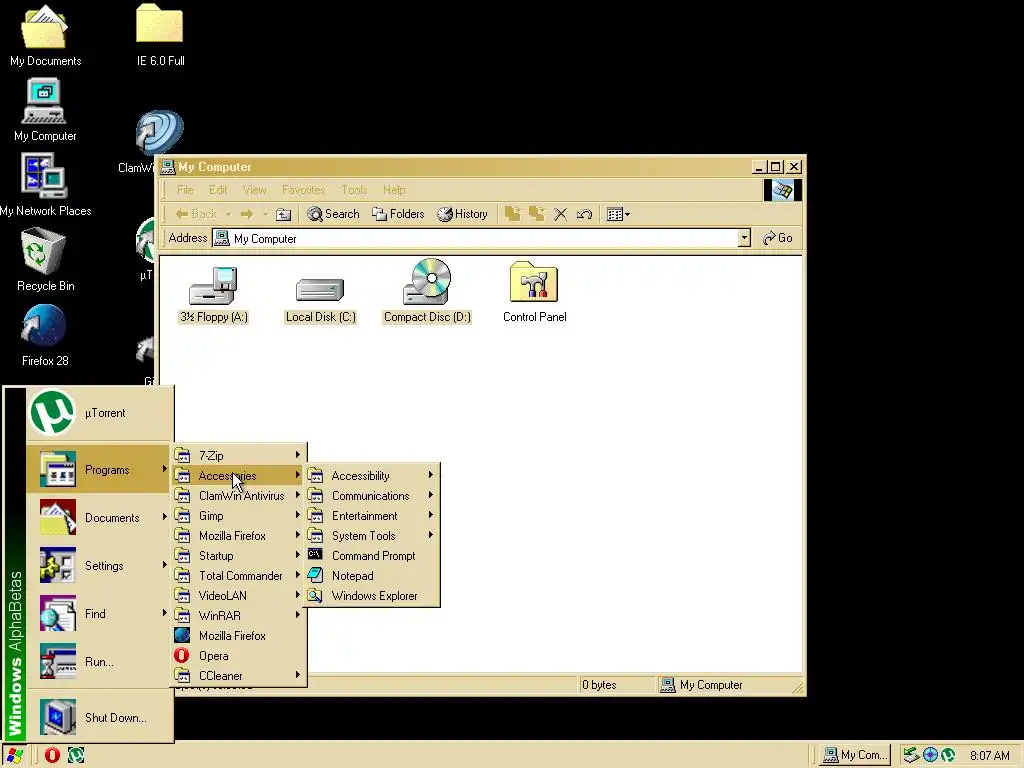1024x768 pixels.
Task: Open Notepad from Accessories menu
Action: pyautogui.click(x=372, y=576)
